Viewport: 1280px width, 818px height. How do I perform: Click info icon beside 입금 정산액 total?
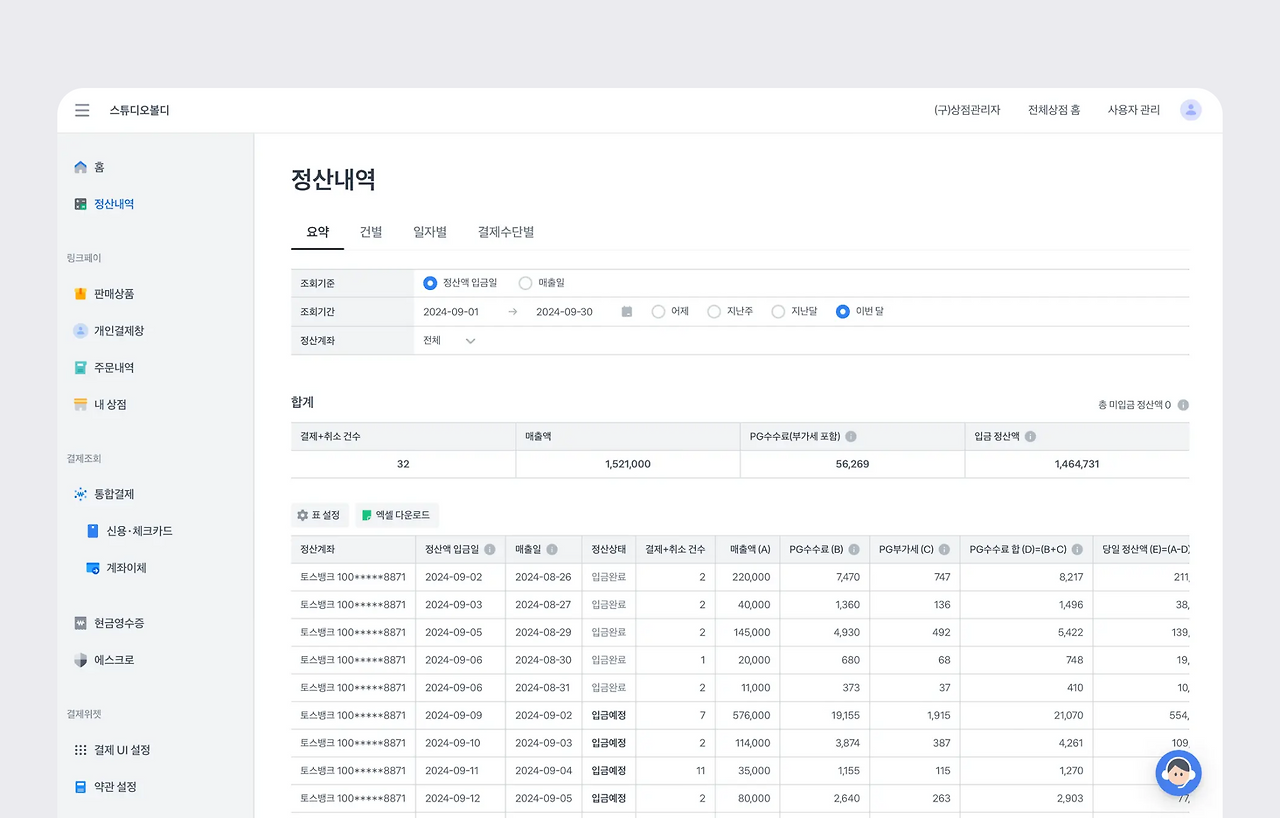[x=1030, y=437]
